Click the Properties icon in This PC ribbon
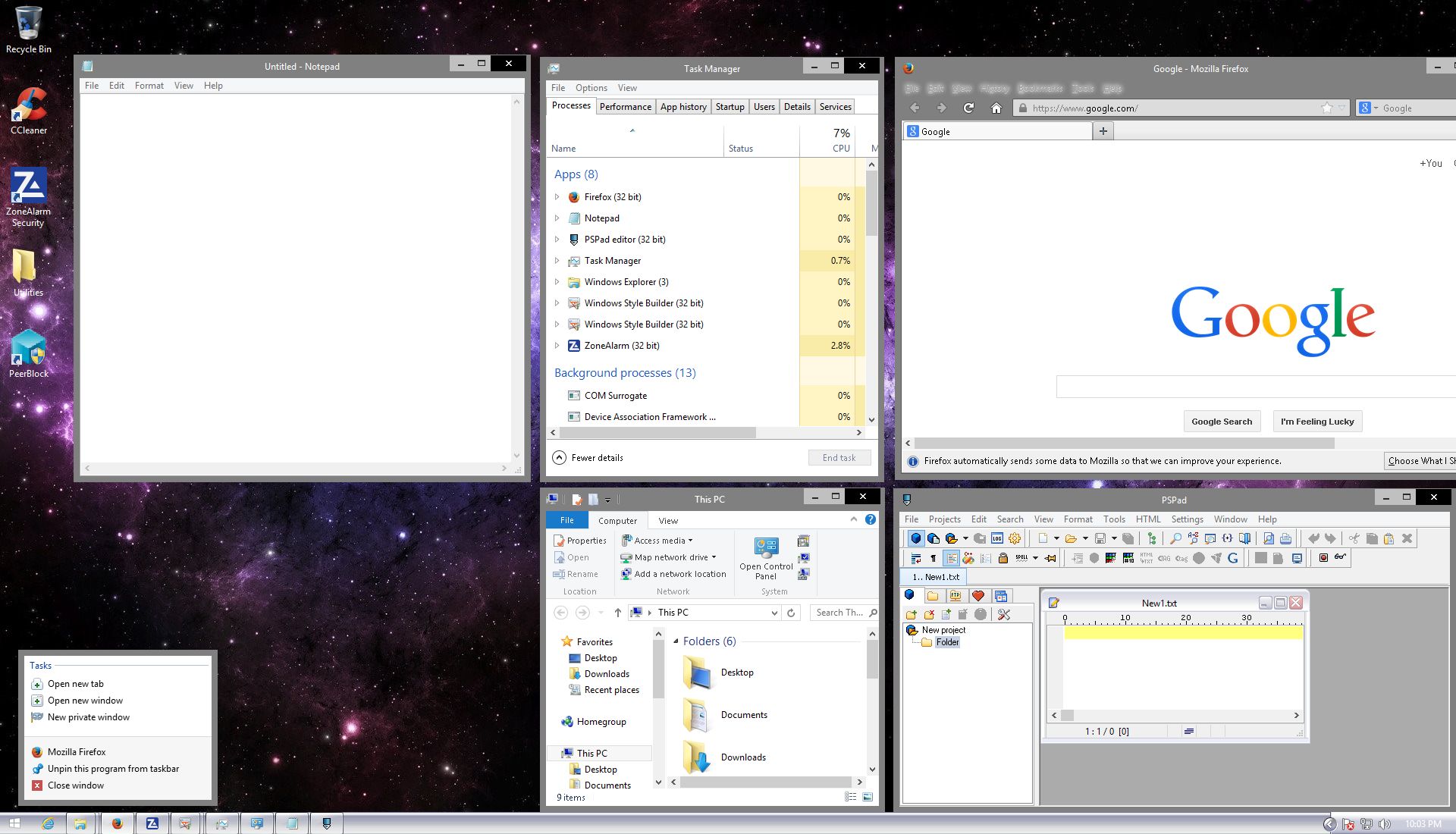The width and height of the screenshot is (1456, 834). (579, 540)
